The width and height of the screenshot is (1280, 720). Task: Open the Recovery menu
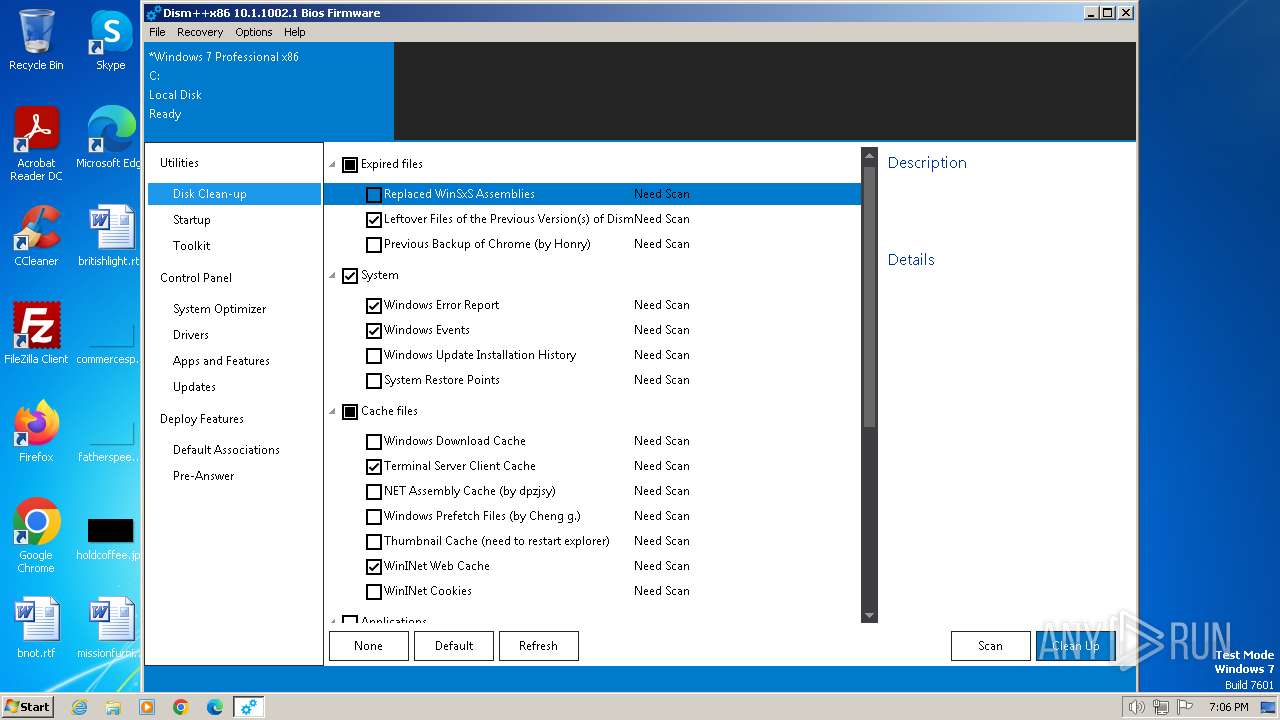point(200,32)
